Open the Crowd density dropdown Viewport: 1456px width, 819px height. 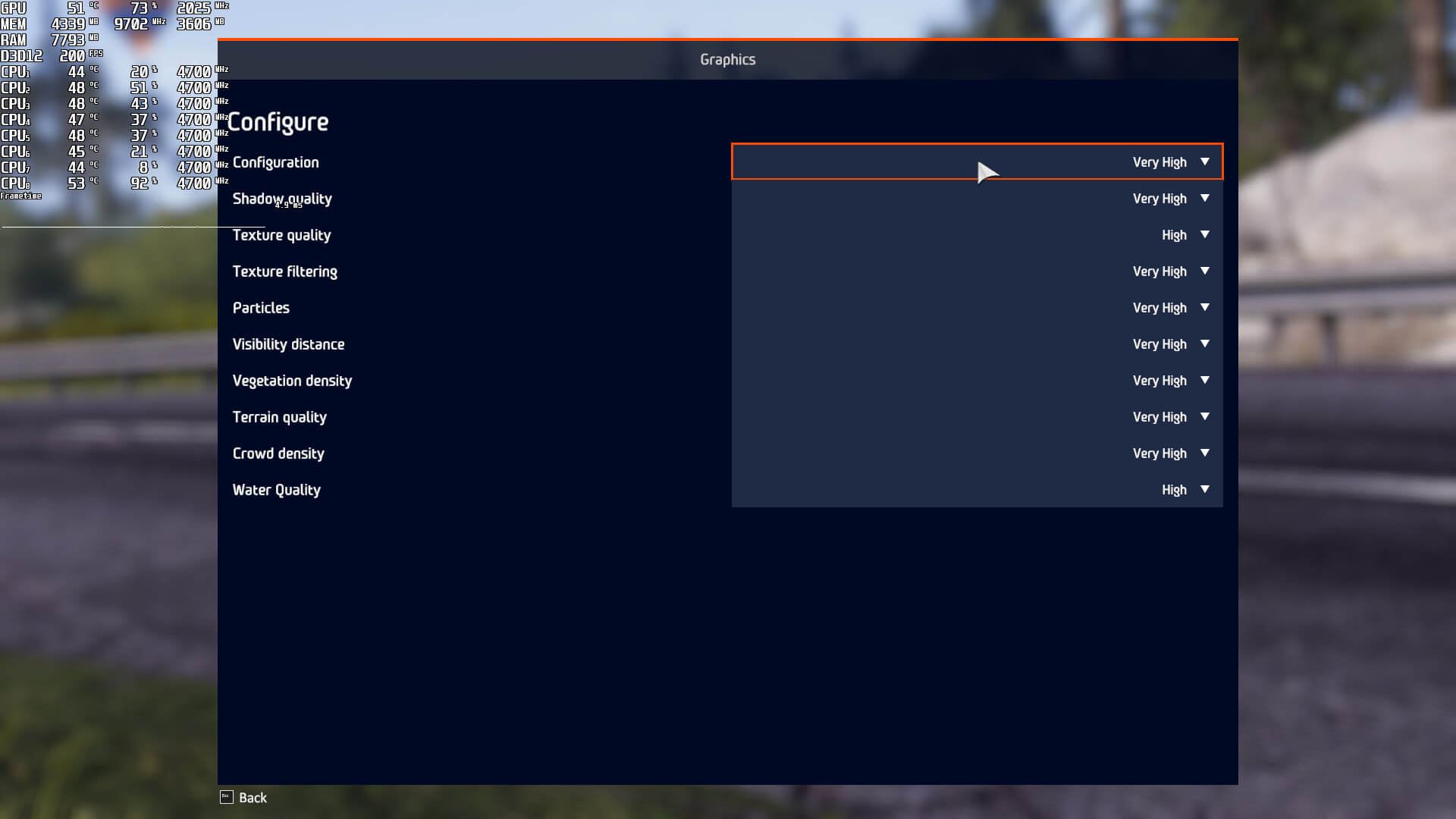point(977,453)
